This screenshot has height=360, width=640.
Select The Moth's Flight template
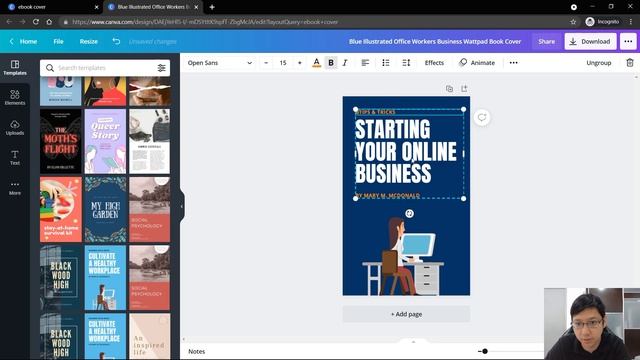click(x=61, y=141)
